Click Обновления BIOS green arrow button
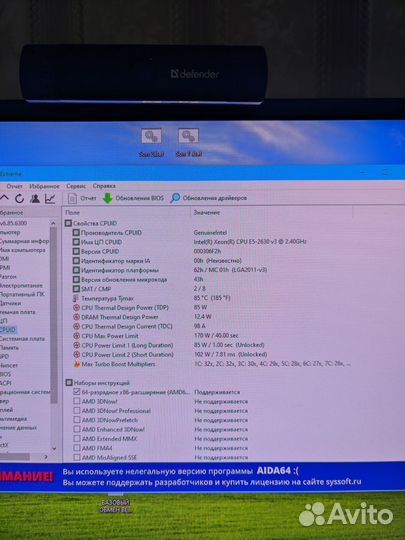 pyautogui.click(x=133, y=198)
